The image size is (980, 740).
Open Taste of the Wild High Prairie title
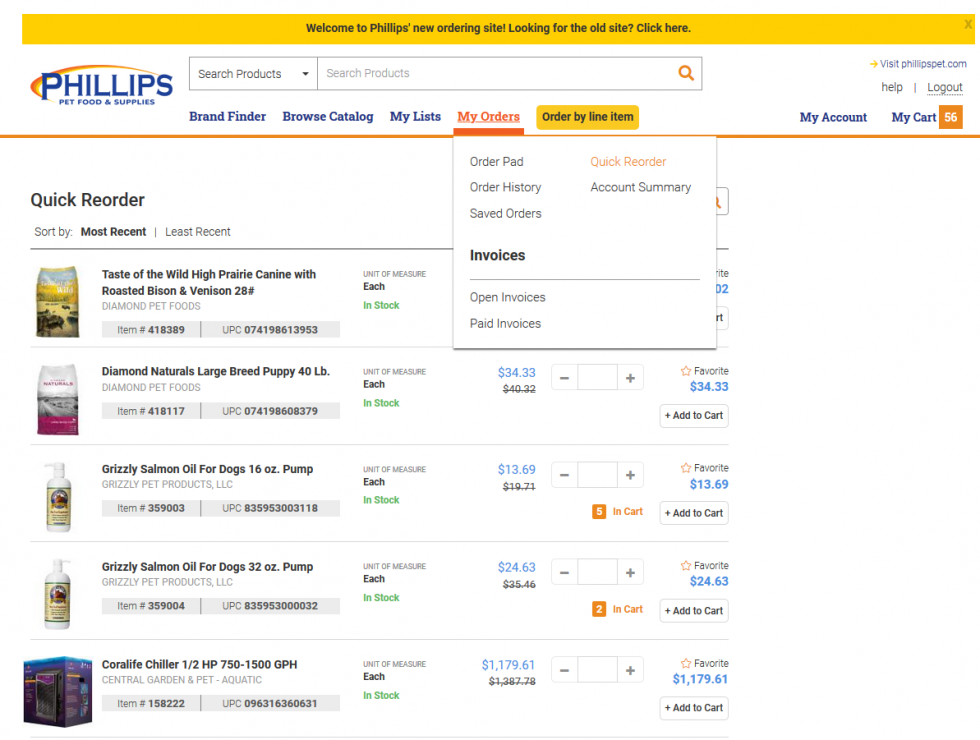[x=209, y=282]
